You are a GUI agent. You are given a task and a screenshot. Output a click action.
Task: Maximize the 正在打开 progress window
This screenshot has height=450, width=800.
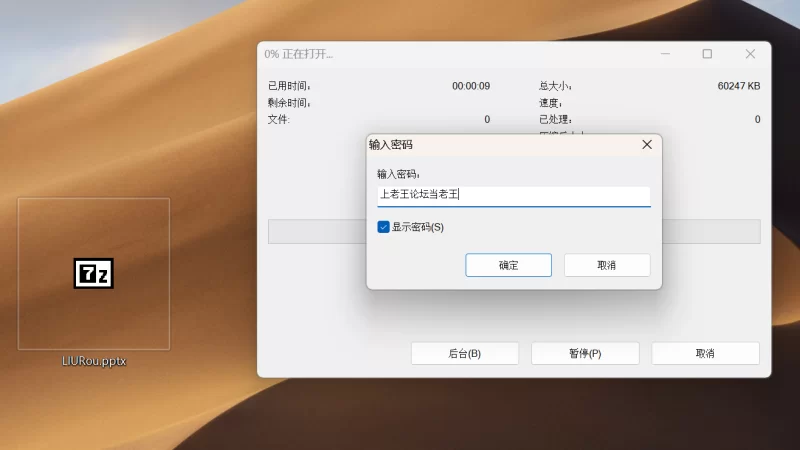(x=707, y=54)
